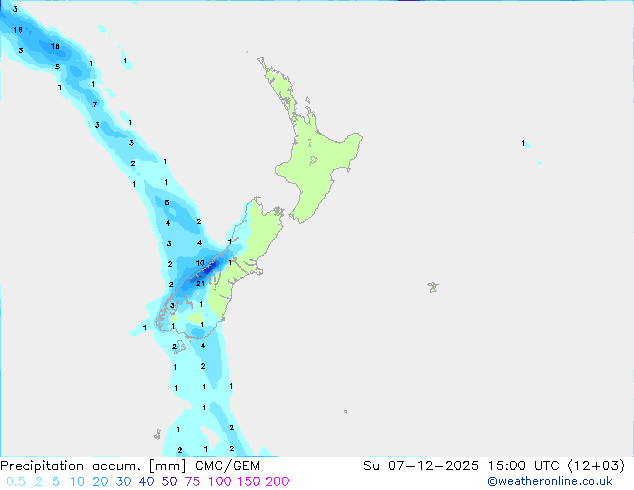Screen dimensions: 634x490
Task: Select the 30 mm legend value
Action: (x=123, y=482)
